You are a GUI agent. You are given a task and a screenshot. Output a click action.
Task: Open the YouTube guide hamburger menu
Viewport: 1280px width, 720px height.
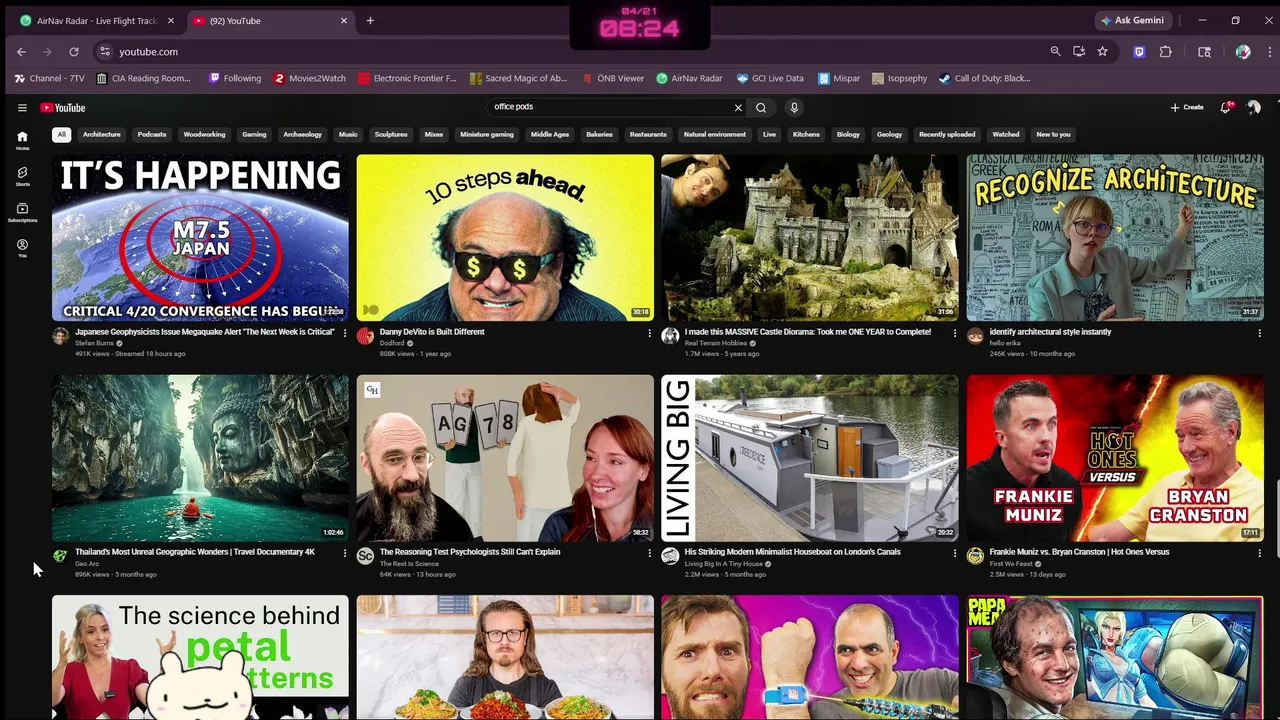coord(22,108)
